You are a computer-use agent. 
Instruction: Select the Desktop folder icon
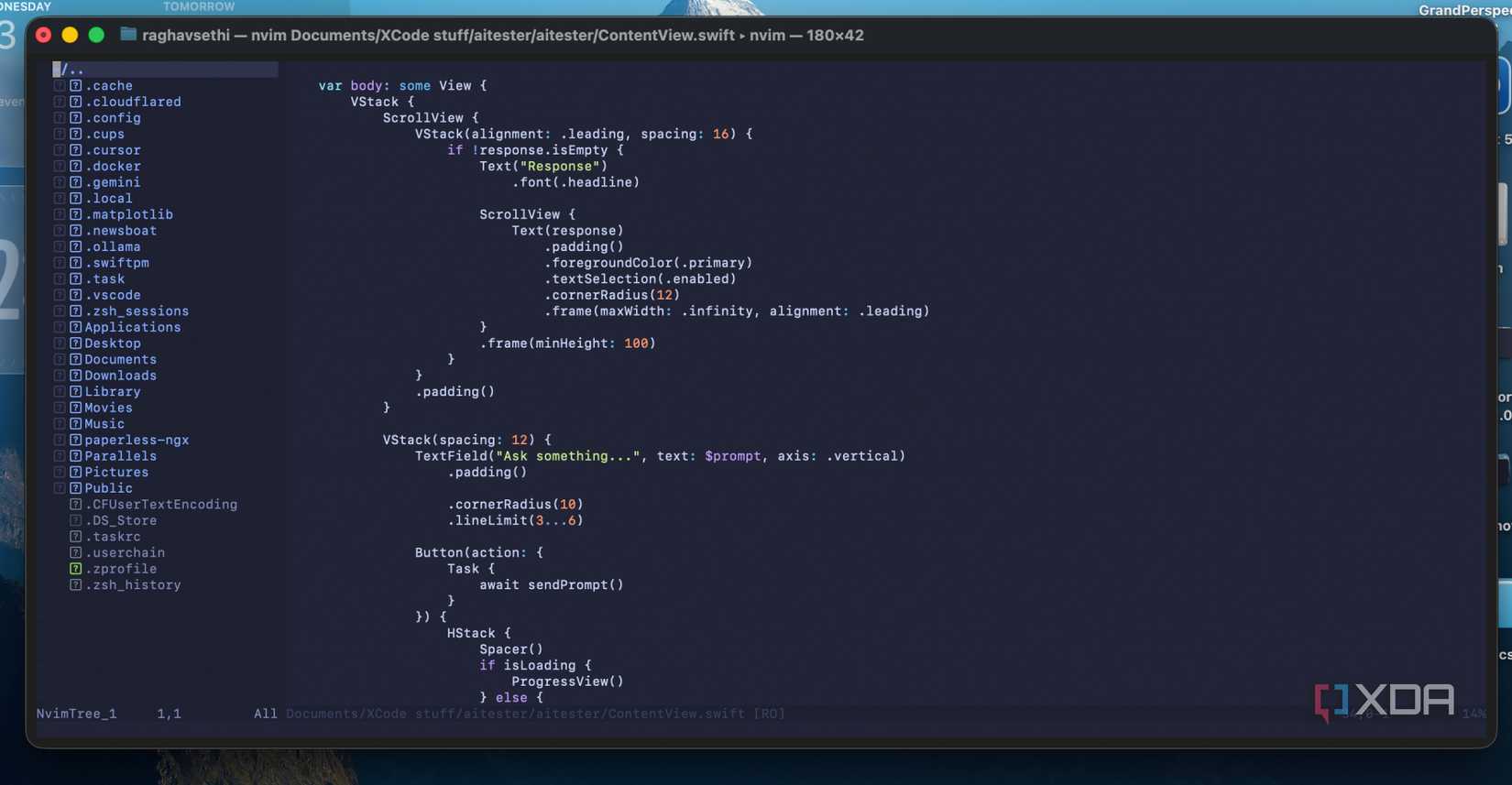[x=76, y=343]
